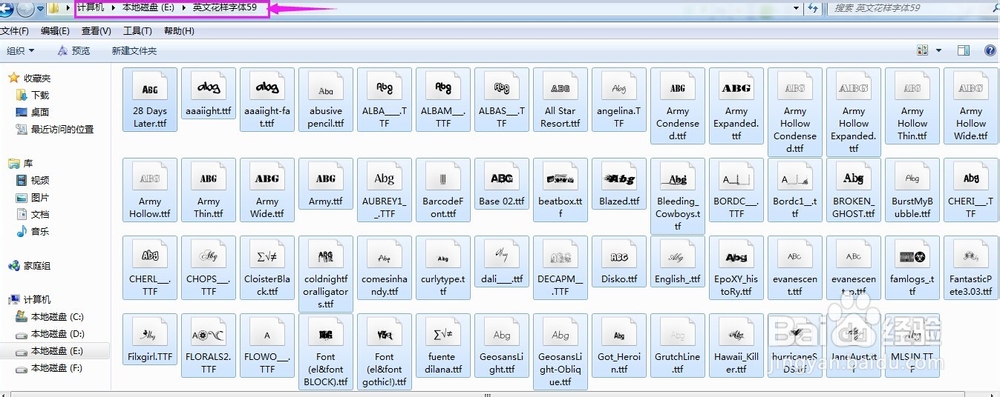Select beatbox.ttf font file
Image resolution: width=1000 pixels, height=397 pixels.
[x=560, y=190]
